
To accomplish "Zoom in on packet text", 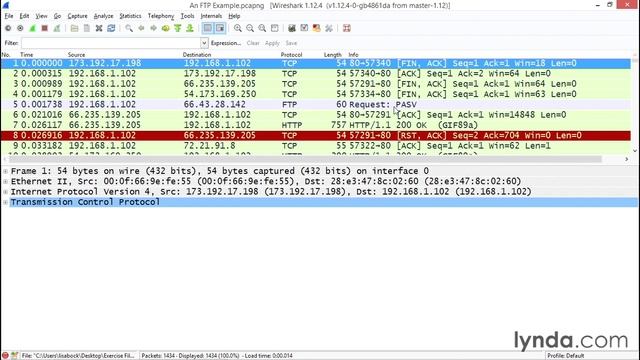I will pos(238,28).
